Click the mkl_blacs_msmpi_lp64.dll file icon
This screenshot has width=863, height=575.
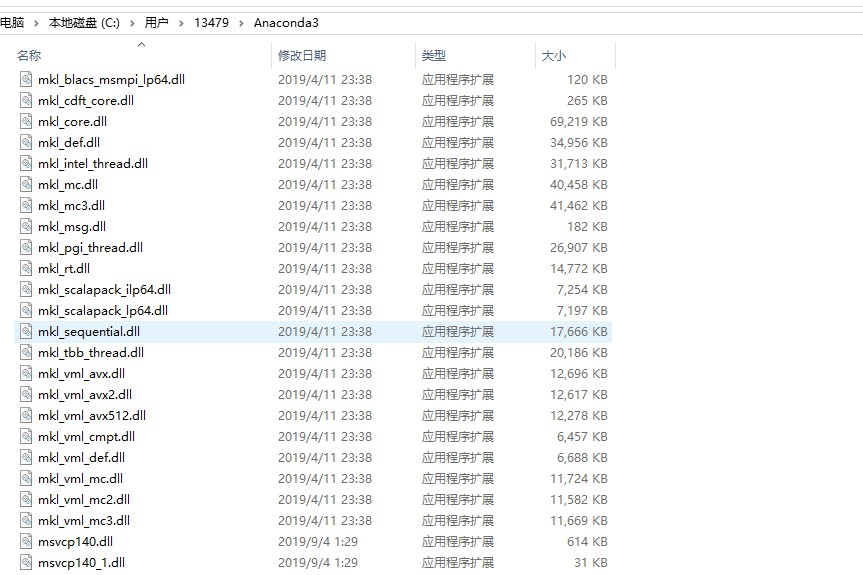[26, 79]
